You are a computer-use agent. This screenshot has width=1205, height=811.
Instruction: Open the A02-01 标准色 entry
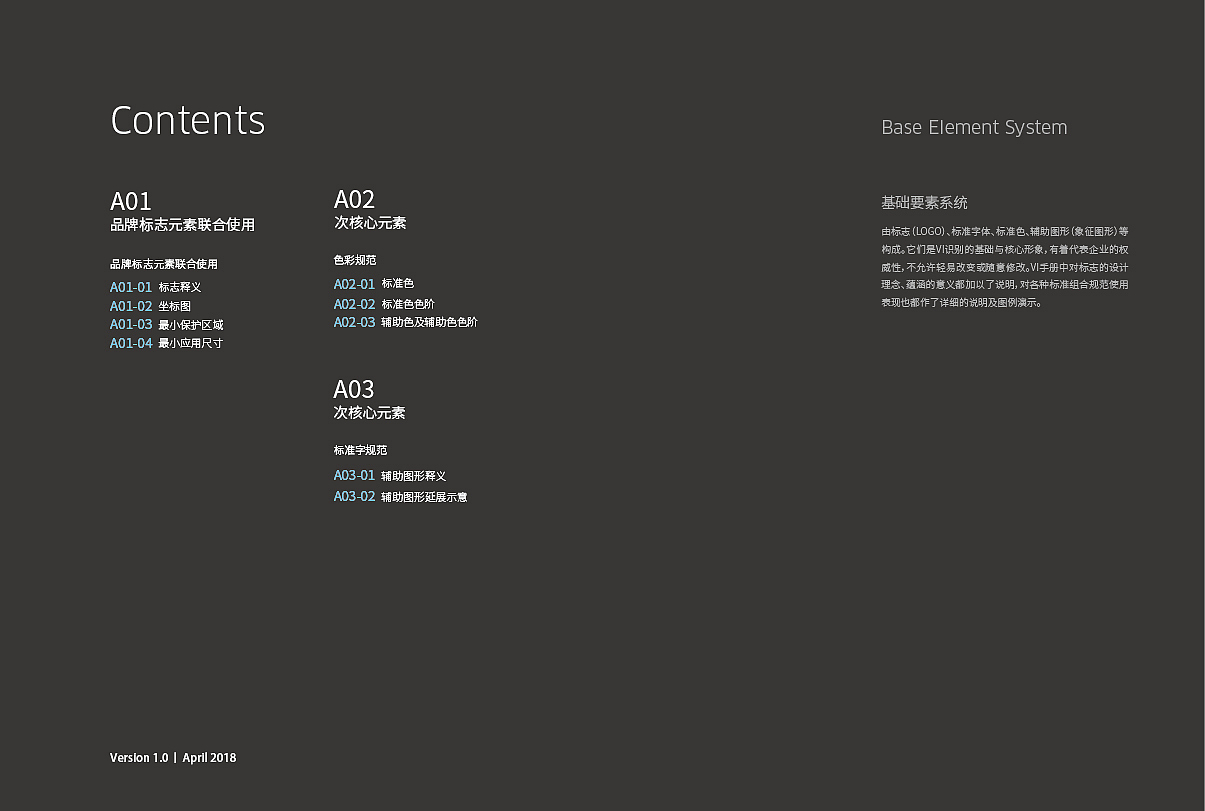[374, 284]
